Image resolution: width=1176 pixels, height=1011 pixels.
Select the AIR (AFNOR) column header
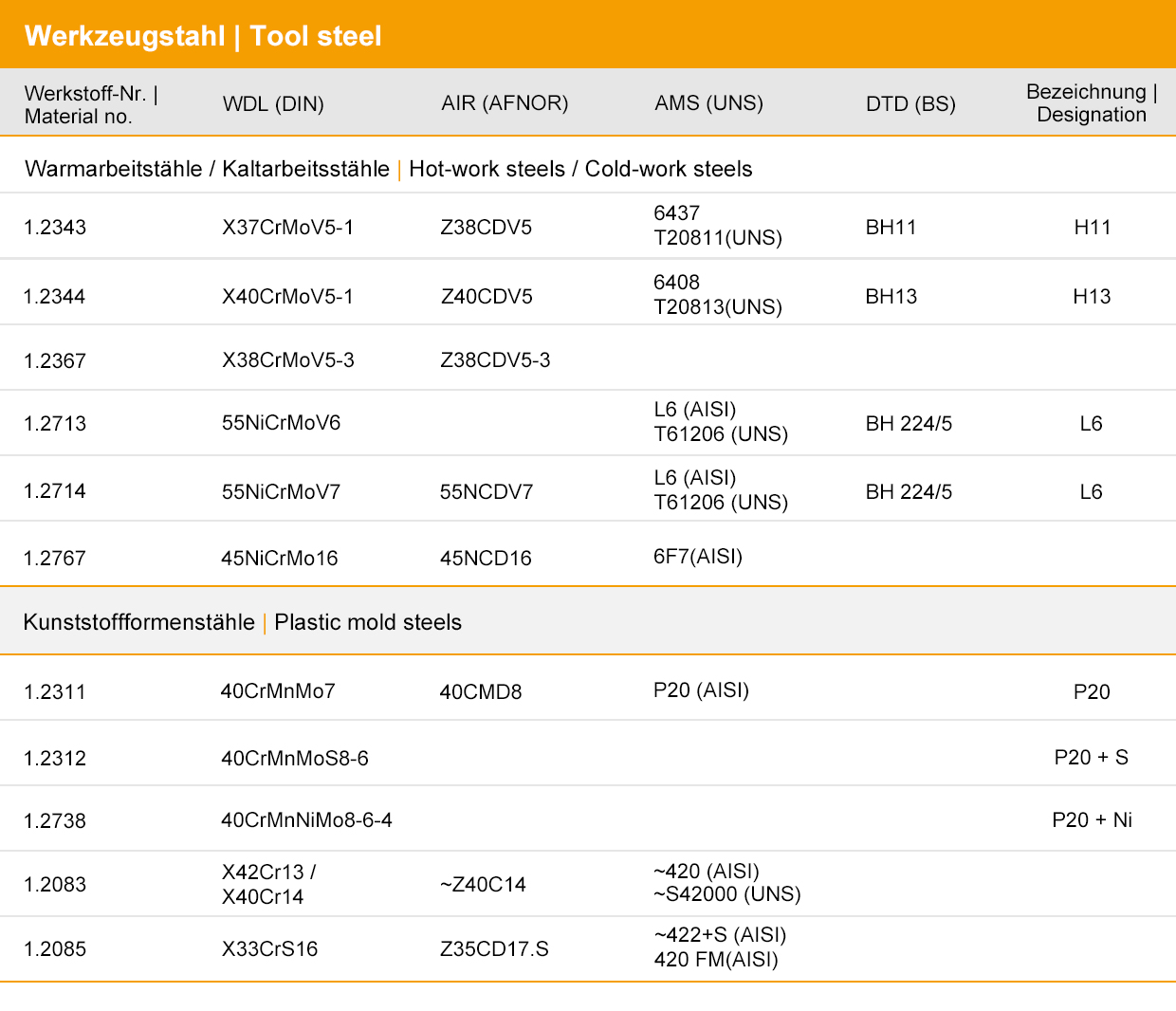tap(505, 102)
